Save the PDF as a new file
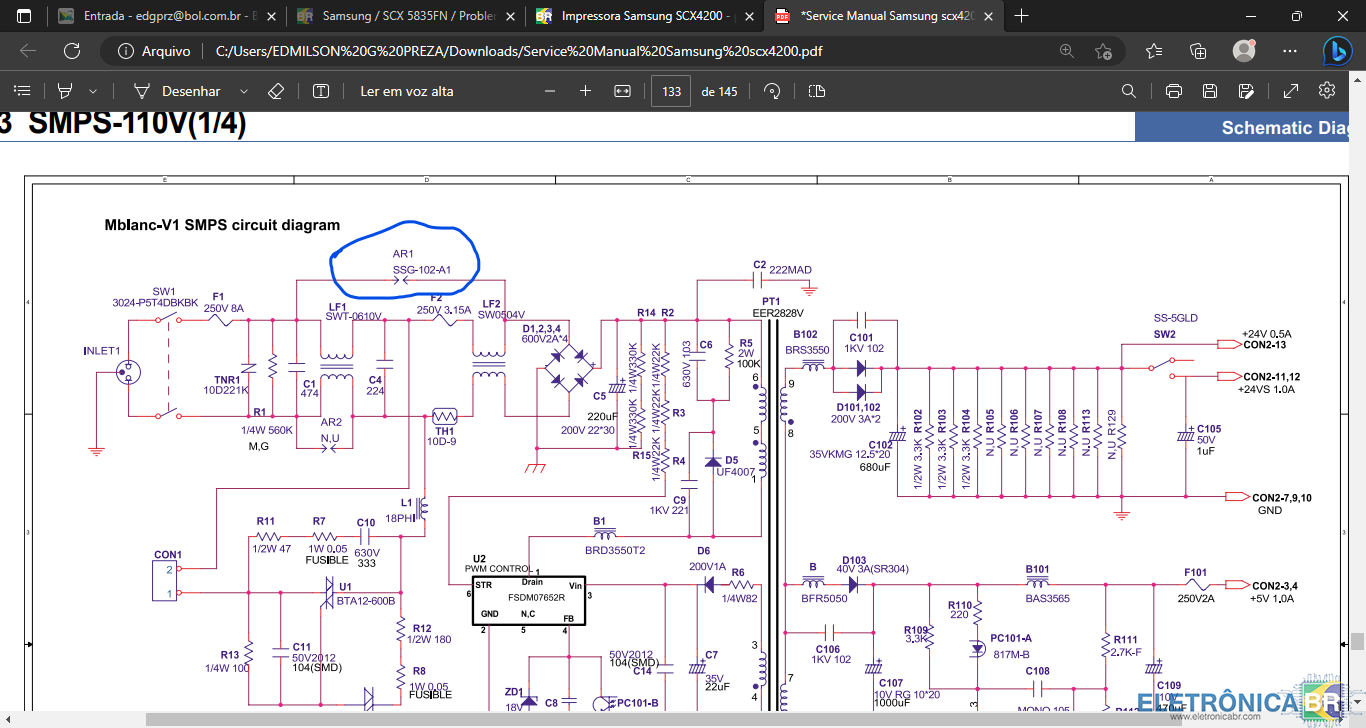Viewport: 1366px width, 728px height. [x=1246, y=91]
